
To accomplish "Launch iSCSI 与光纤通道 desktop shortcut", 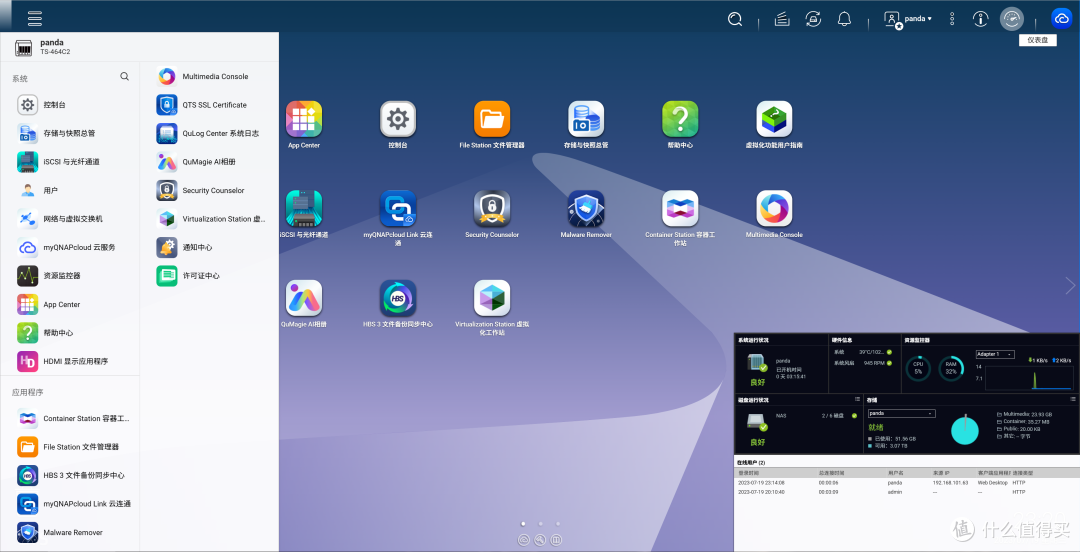I will [x=304, y=209].
